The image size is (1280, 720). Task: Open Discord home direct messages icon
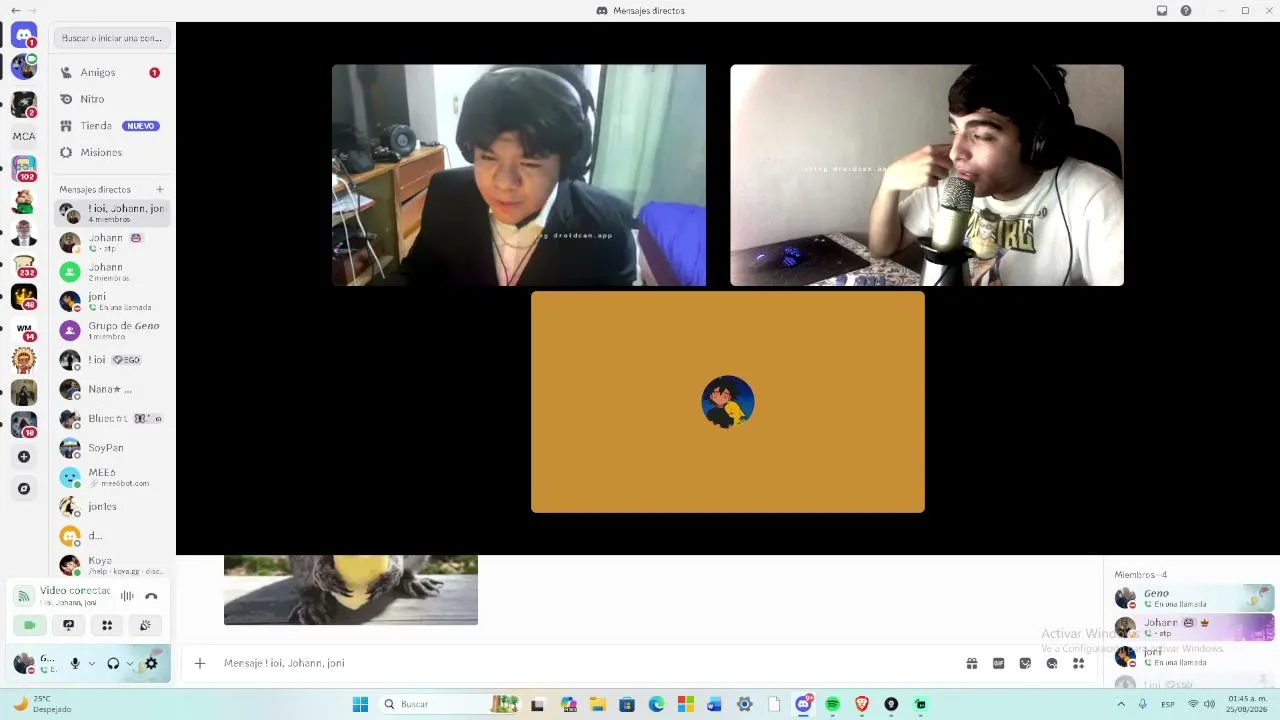[24, 35]
